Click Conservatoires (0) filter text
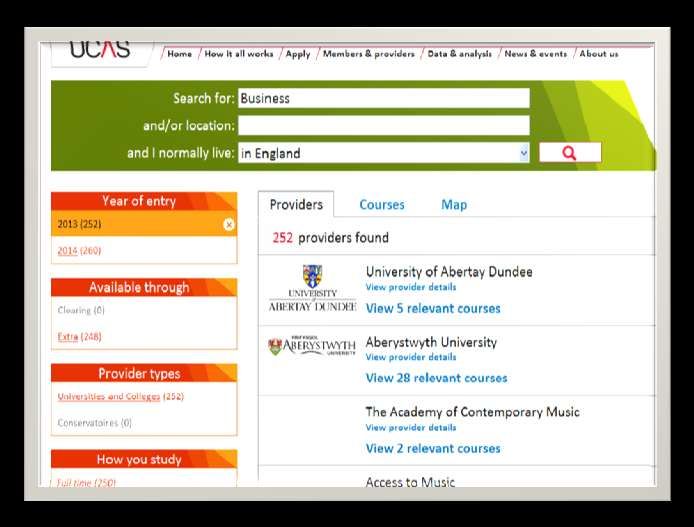This screenshot has height=527, width=694. (95, 423)
